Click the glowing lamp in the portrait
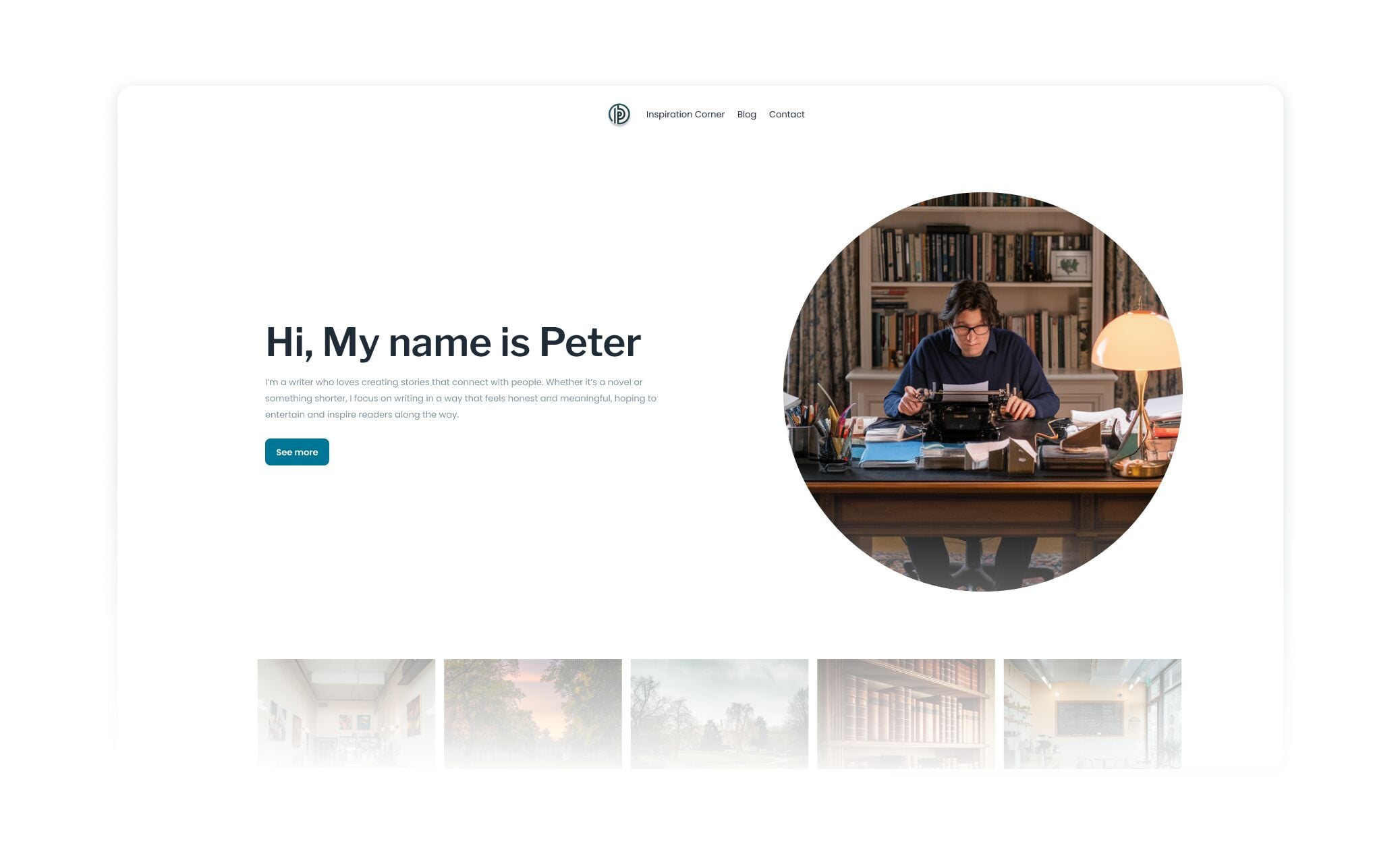Image resolution: width=1400 pixels, height=854 pixels. click(1138, 341)
